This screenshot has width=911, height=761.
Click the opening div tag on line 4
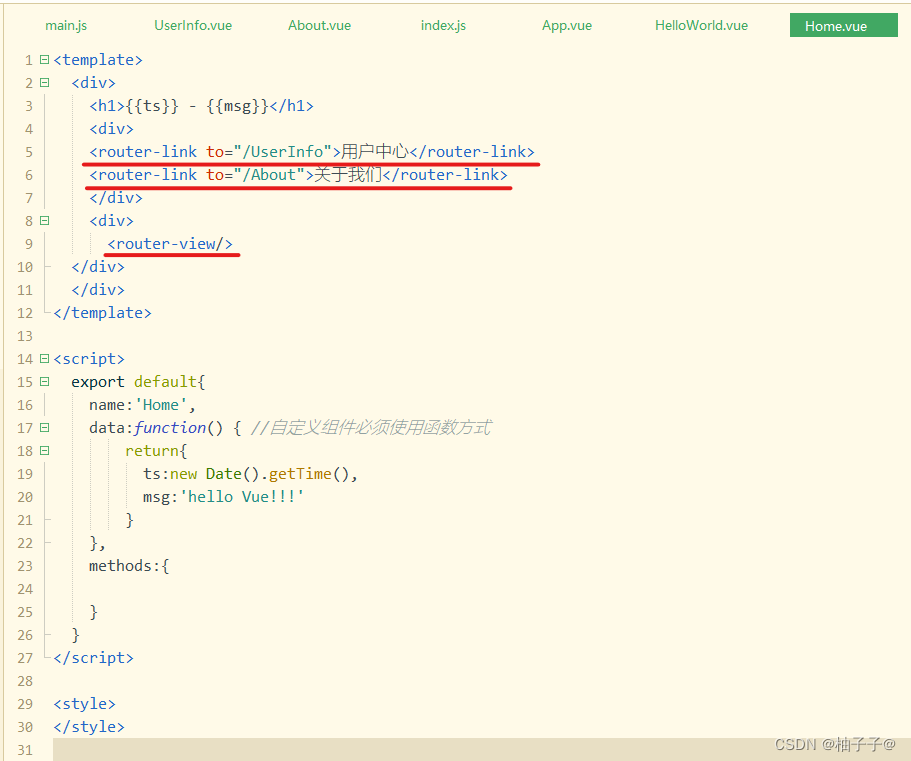[111, 129]
